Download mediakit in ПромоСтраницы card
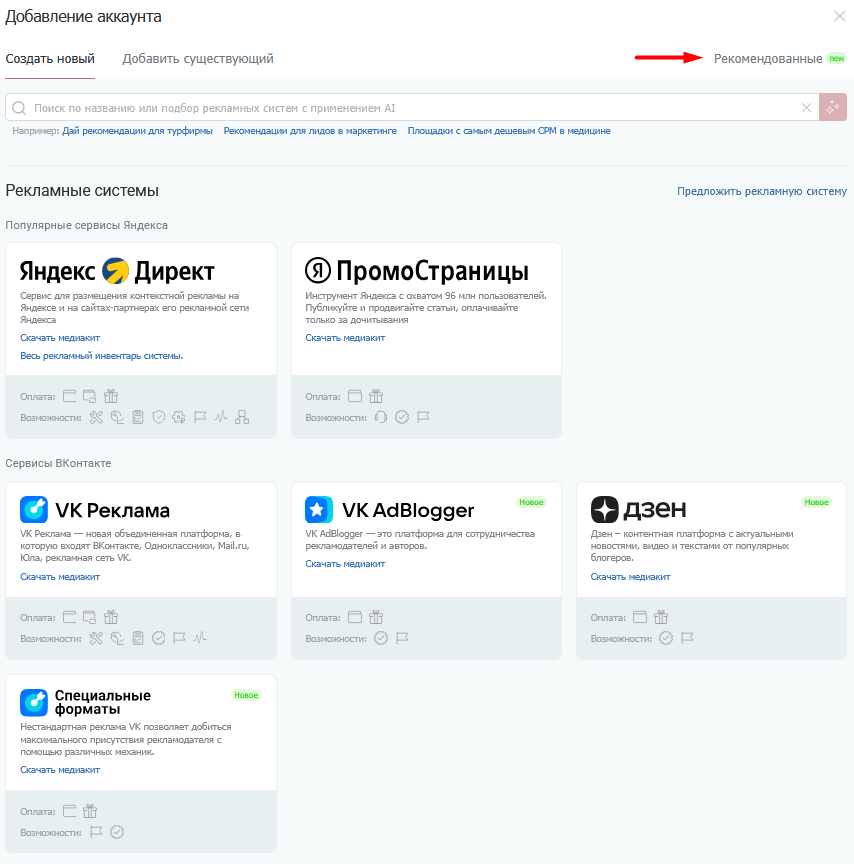The height and width of the screenshot is (864, 854). coord(345,338)
